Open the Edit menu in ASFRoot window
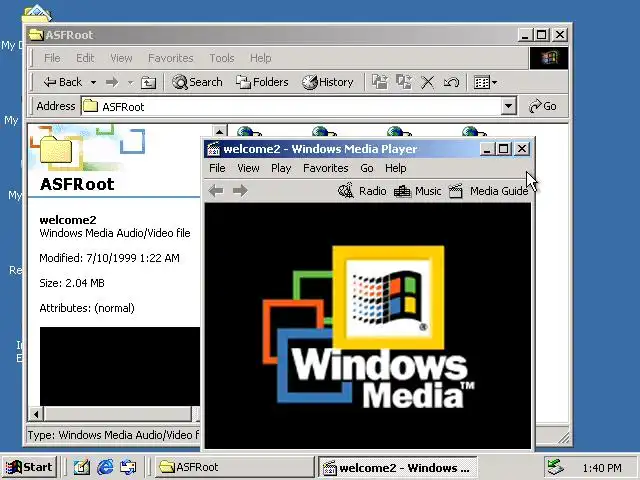Viewport: 640px width, 480px height. coord(85,58)
